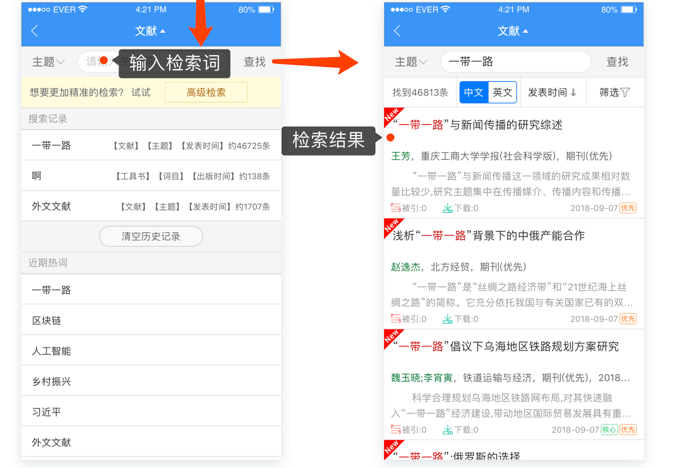This screenshot has height=468, width=677.
Task: Click 下载 icon on the 王芳 article
Action: 448,208
